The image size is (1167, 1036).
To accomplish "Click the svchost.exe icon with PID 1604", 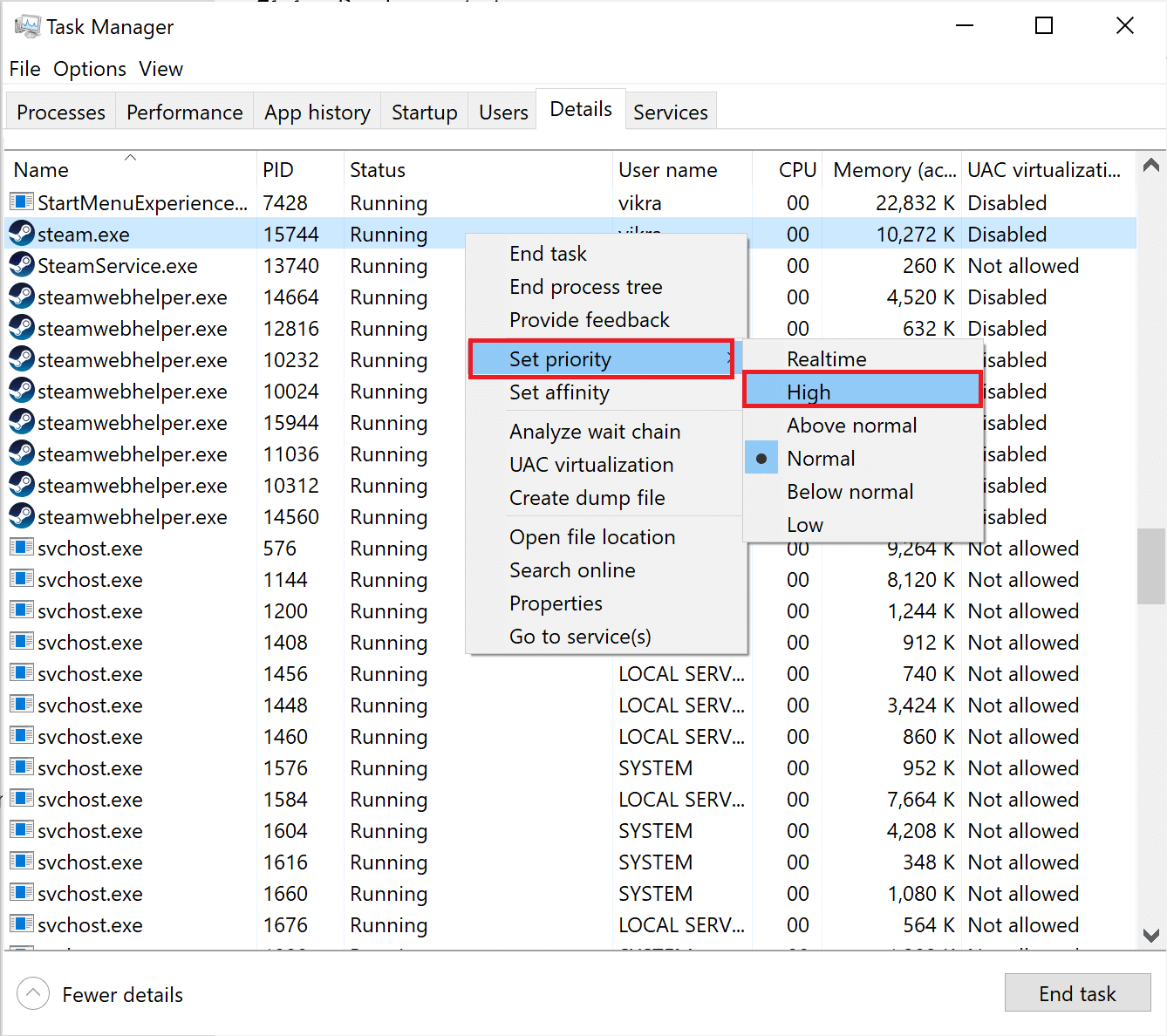I will point(20,830).
